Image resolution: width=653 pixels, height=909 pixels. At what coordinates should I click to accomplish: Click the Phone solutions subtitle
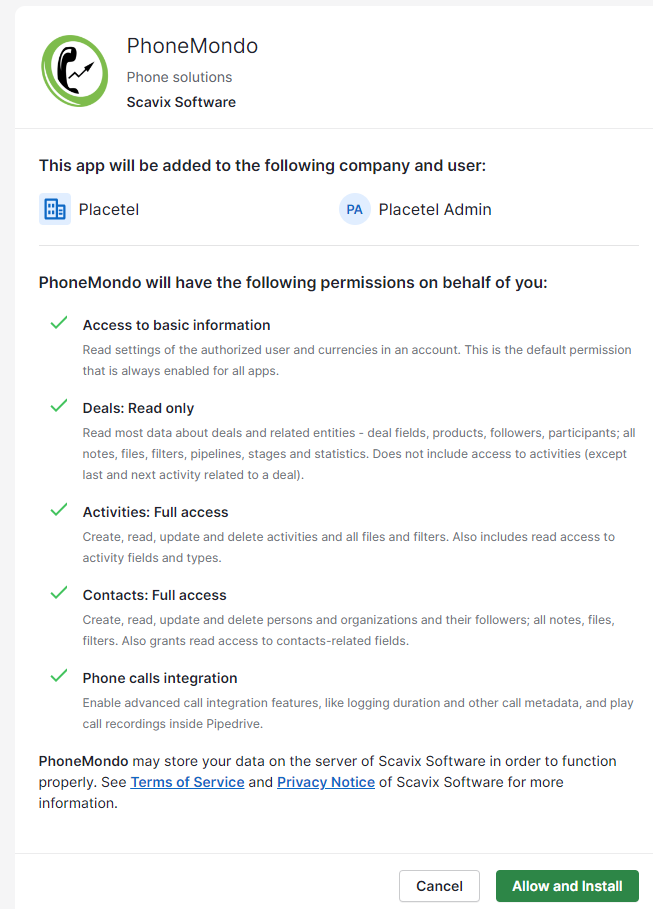tap(179, 77)
